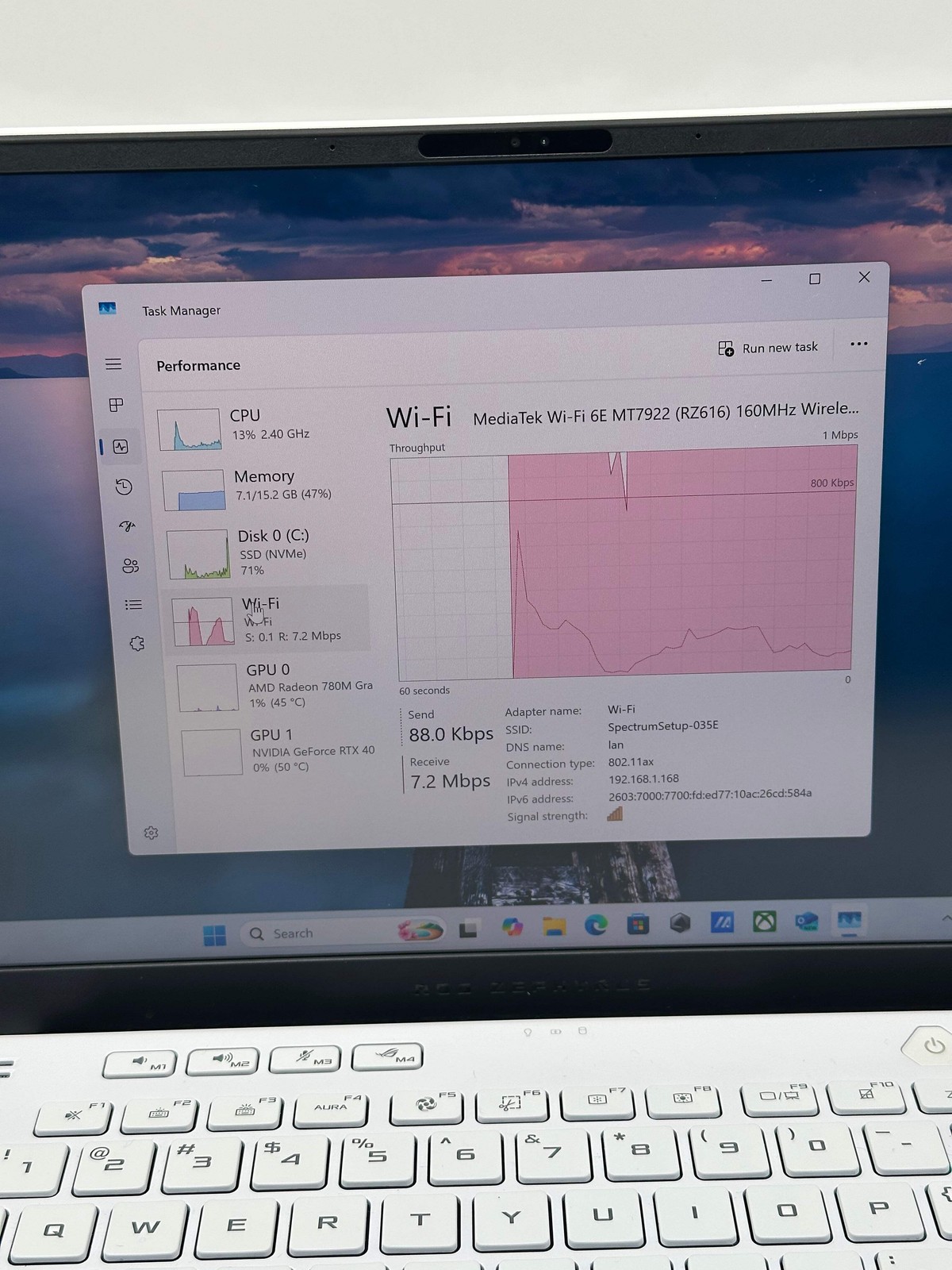Image resolution: width=952 pixels, height=1270 pixels.
Task: Open the Armoury Crate taskbar icon
Action: point(680,922)
